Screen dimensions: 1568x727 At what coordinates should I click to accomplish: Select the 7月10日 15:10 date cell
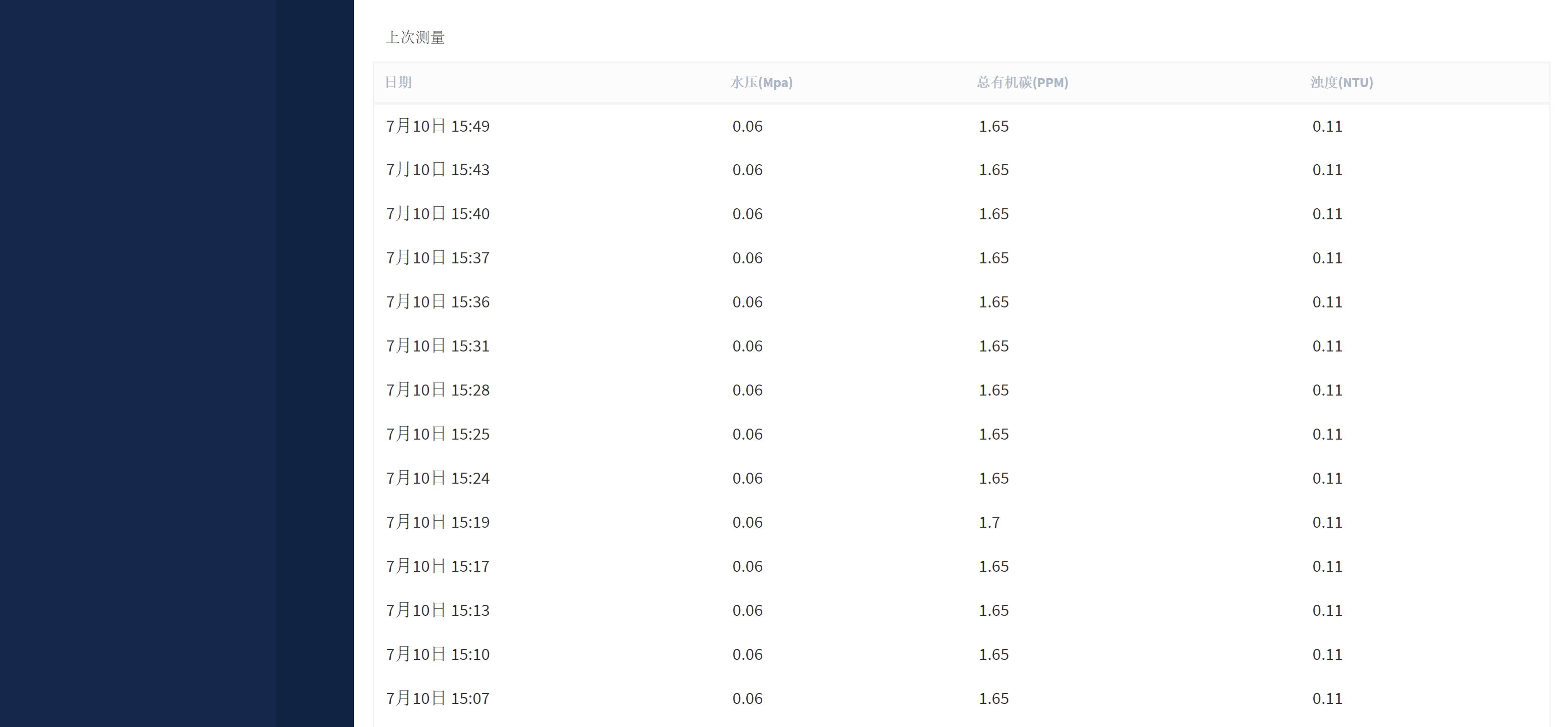point(437,654)
